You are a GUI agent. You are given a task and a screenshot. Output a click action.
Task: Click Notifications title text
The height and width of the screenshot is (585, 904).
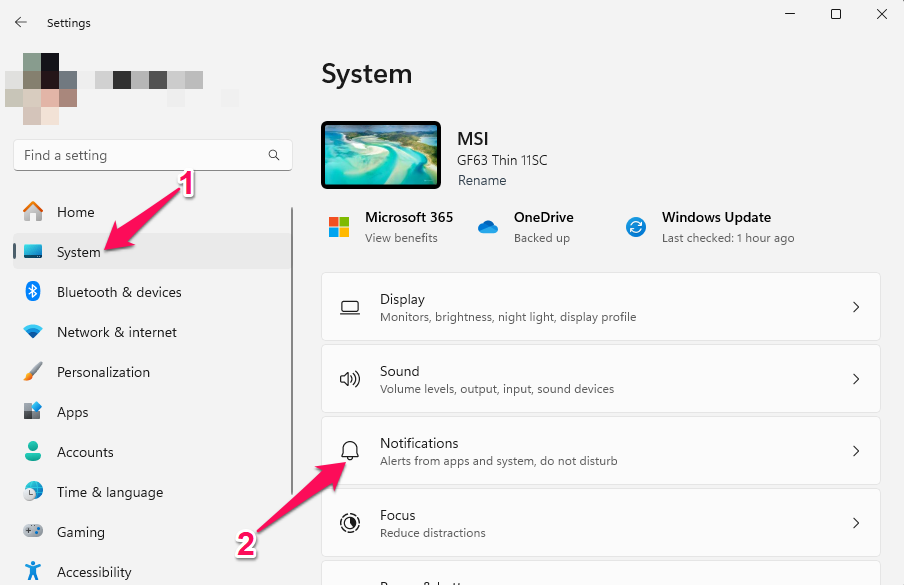tap(419, 443)
